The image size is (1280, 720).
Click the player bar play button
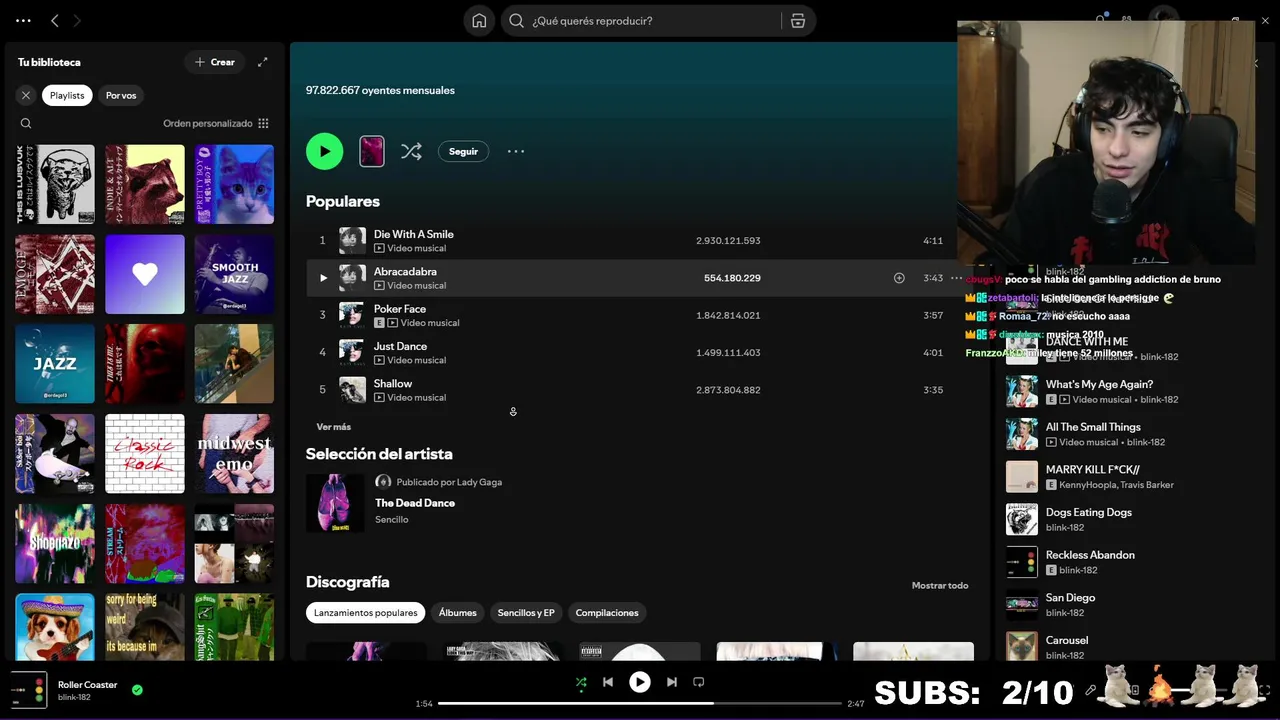click(x=639, y=682)
